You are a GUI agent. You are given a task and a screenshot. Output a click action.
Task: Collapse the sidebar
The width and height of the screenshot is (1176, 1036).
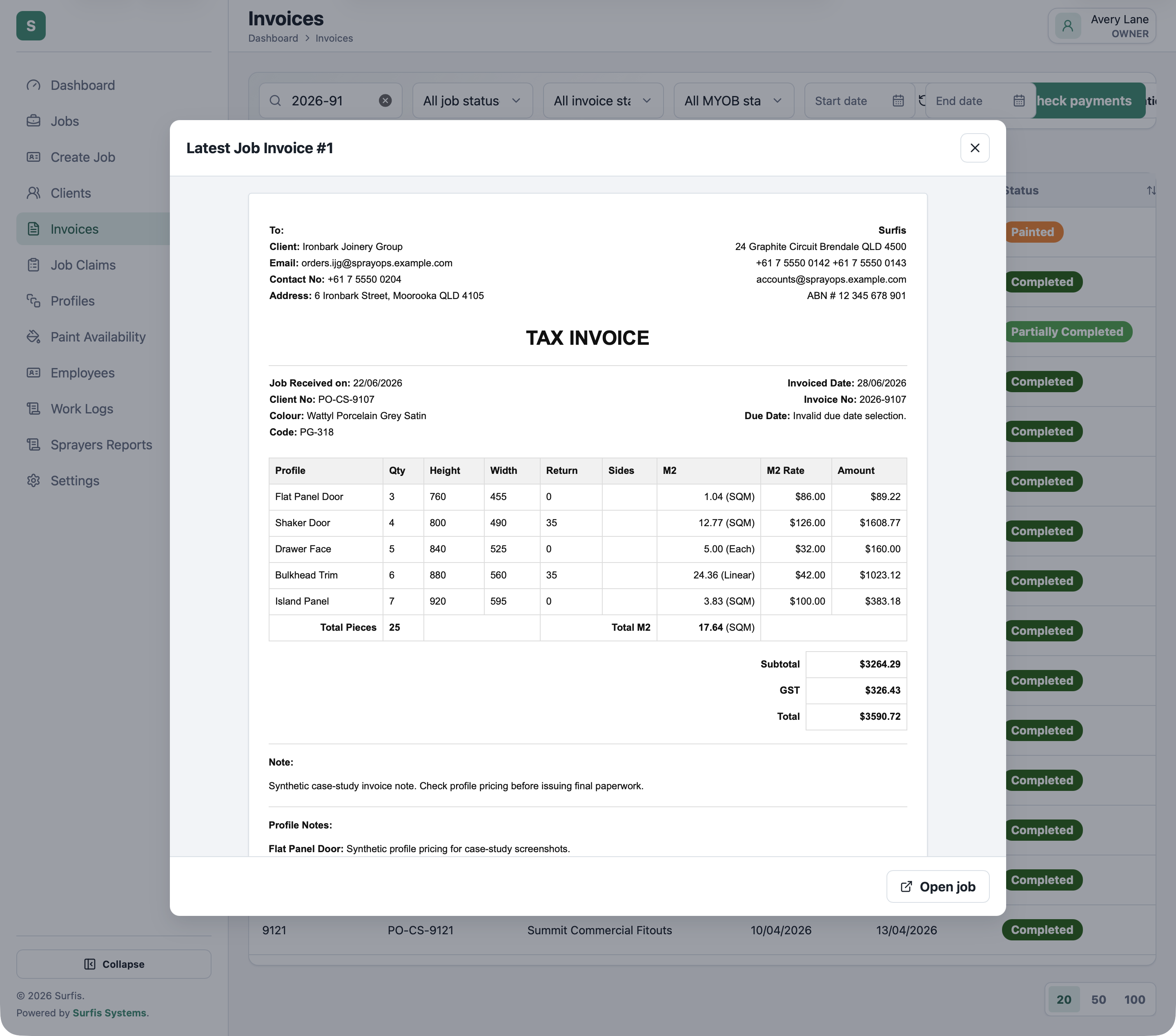pos(114,964)
